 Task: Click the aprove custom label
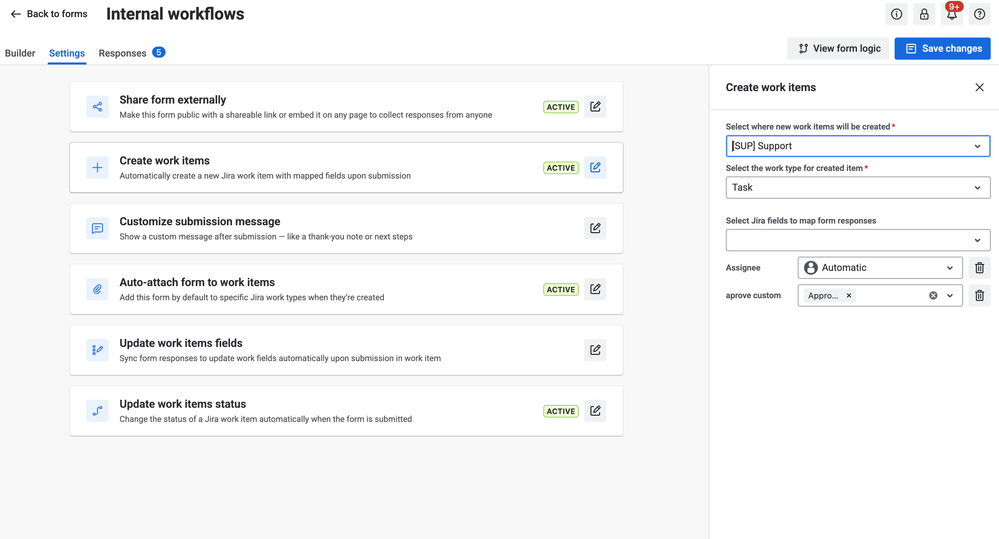coord(753,296)
